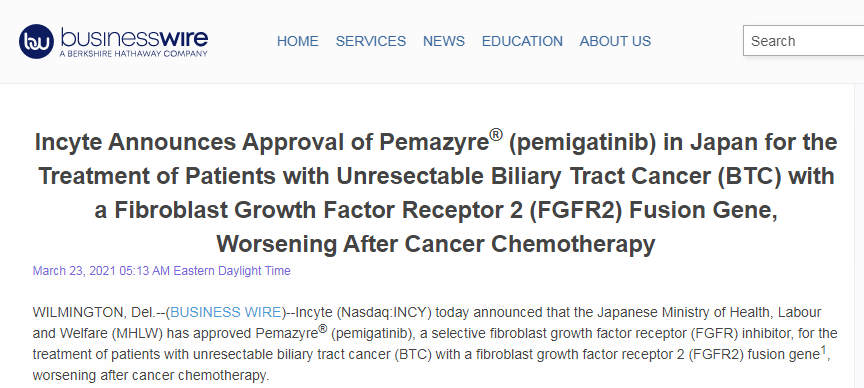This screenshot has width=864, height=388.
Task: Open the SERVICES menu
Action: 371,41
